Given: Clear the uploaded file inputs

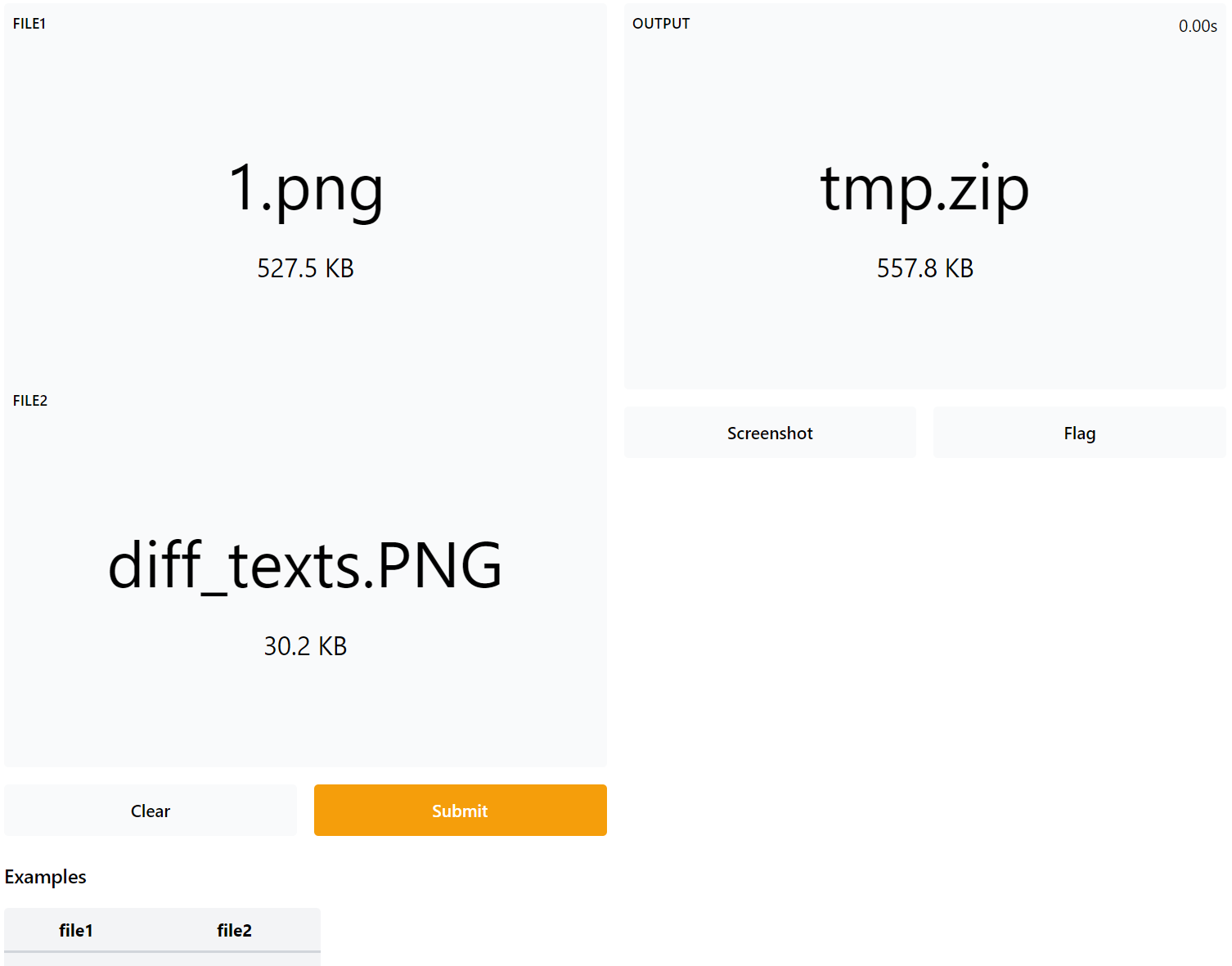Looking at the screenshot, I should [x=150, y=811].
